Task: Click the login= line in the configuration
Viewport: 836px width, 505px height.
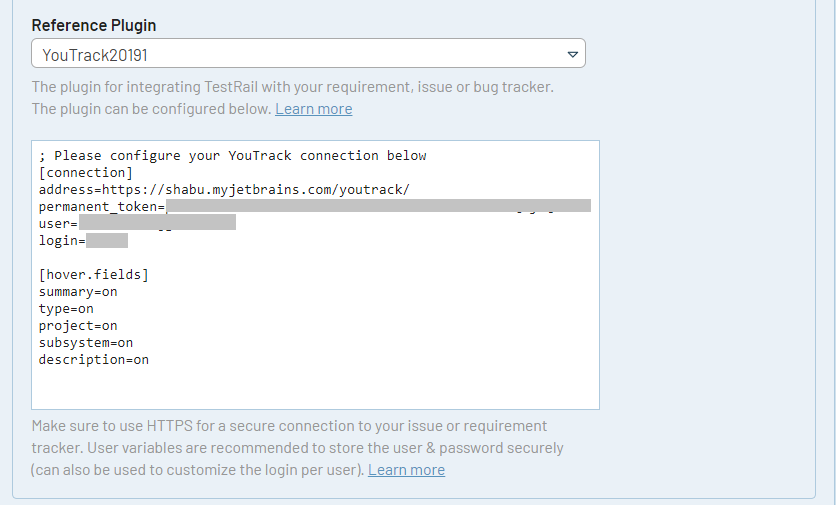Action: pos(62,240)
